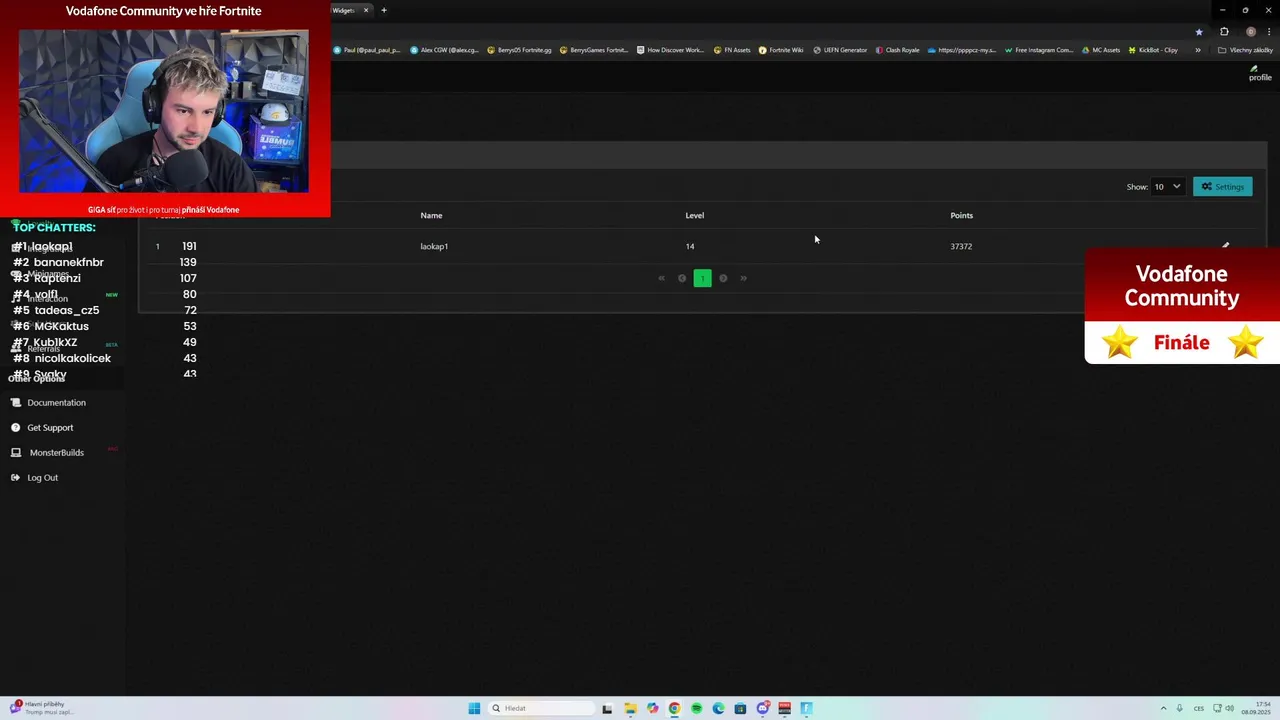Image resolution: width=1280 pixels, height=720 pixels.
Task: Expand the bookmarks overflow chevron
Action: coord(1197,50)
